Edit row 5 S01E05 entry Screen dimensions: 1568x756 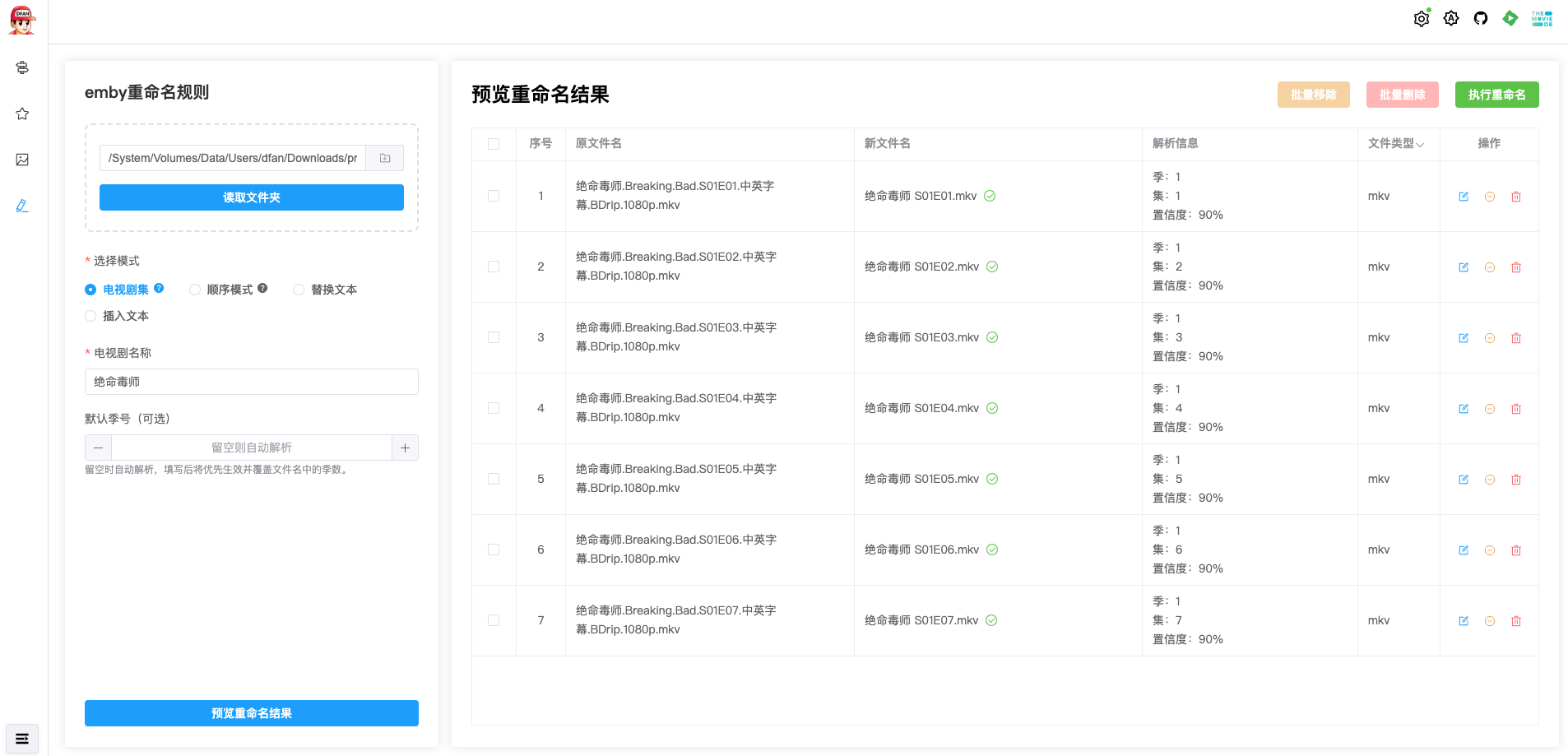1464,480
